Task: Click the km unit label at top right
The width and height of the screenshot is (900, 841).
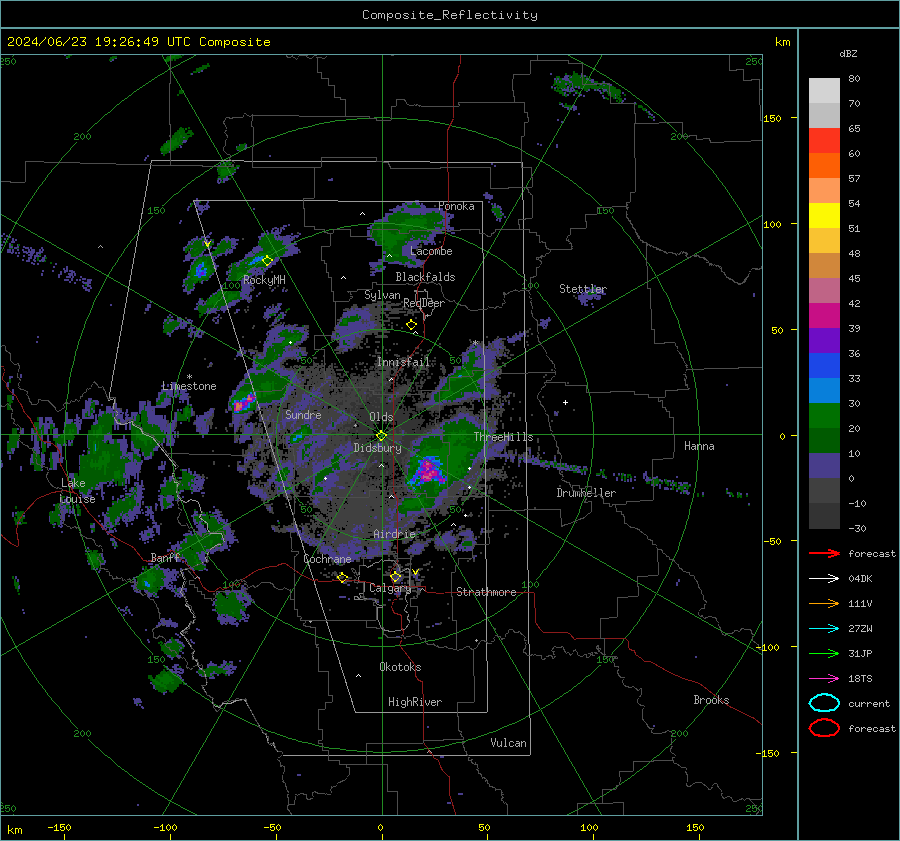Action: [782, 42]
